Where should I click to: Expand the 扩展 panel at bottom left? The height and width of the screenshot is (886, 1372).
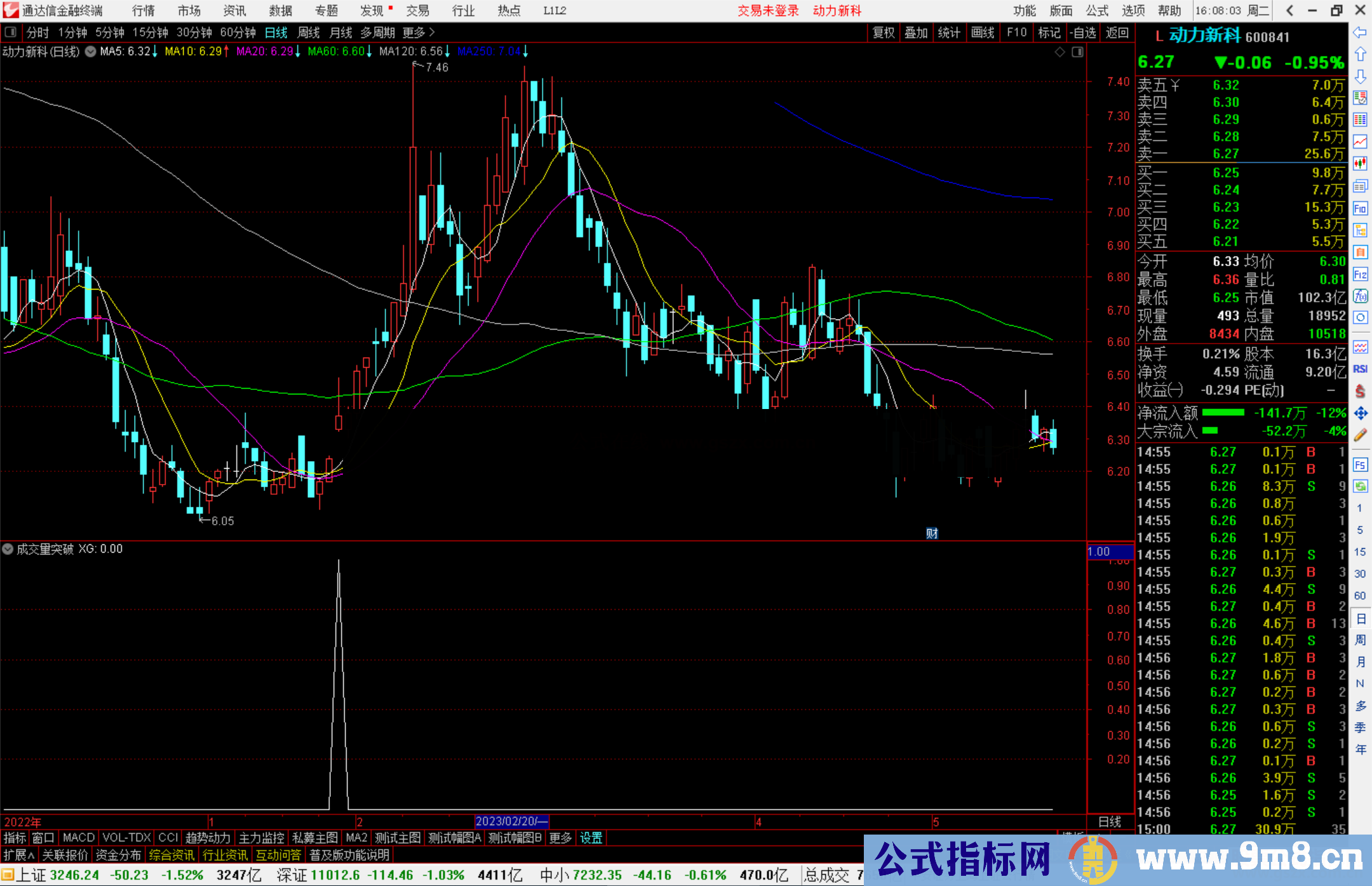pyautogui.click(x=19, y=855)
